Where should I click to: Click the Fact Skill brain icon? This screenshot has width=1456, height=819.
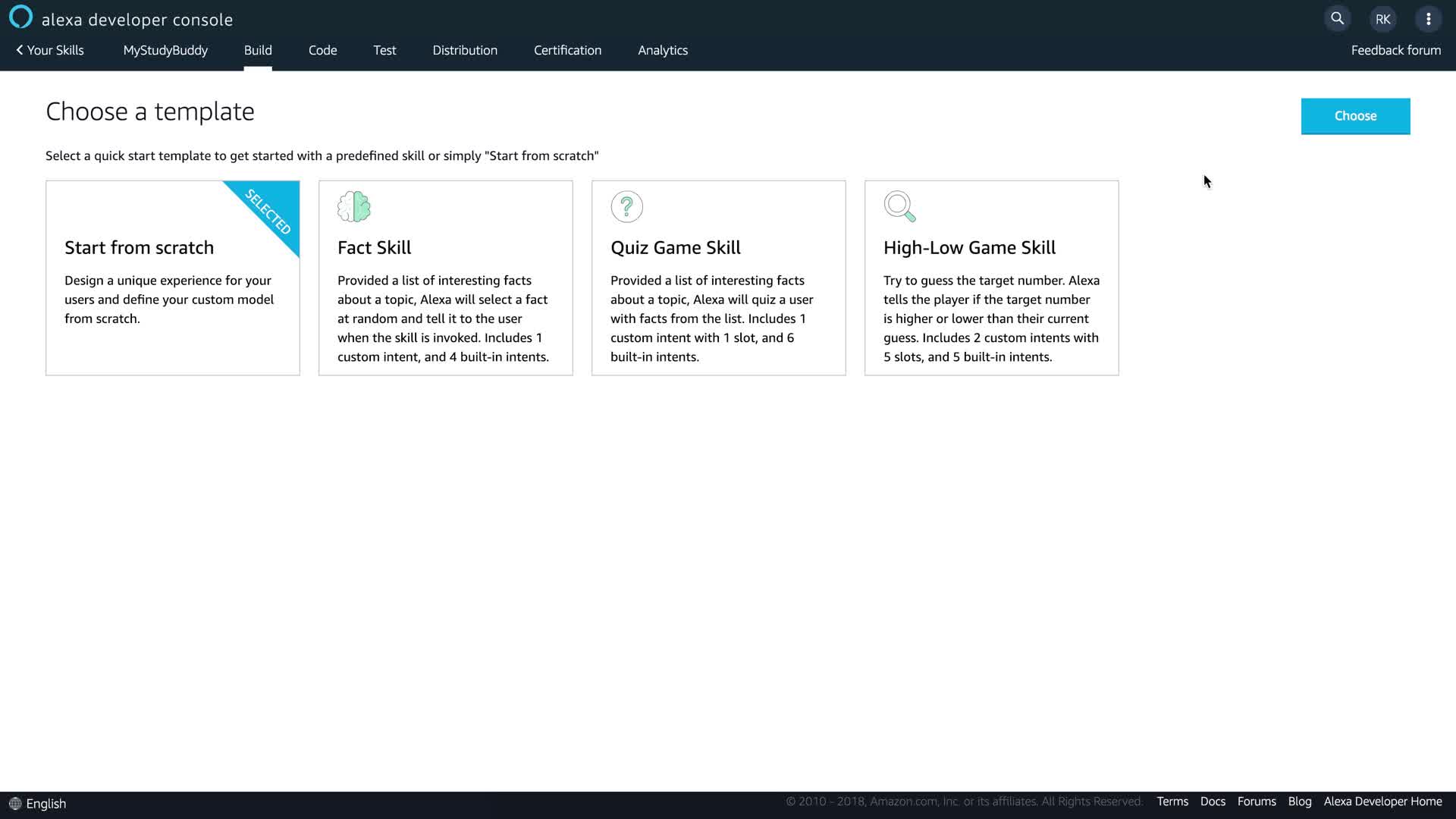point(354,206)
